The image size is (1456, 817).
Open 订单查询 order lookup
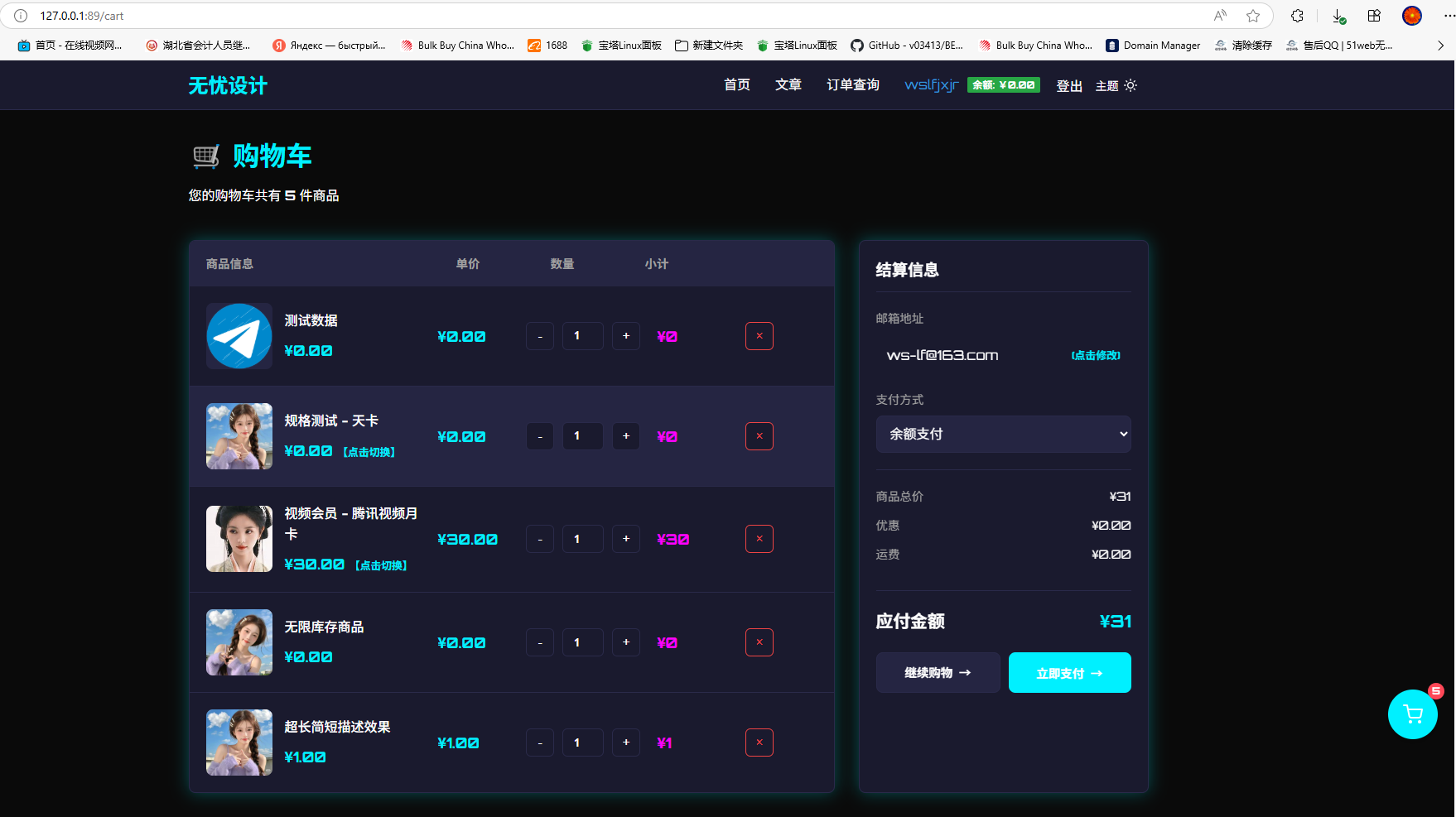(x=852, y=84)
